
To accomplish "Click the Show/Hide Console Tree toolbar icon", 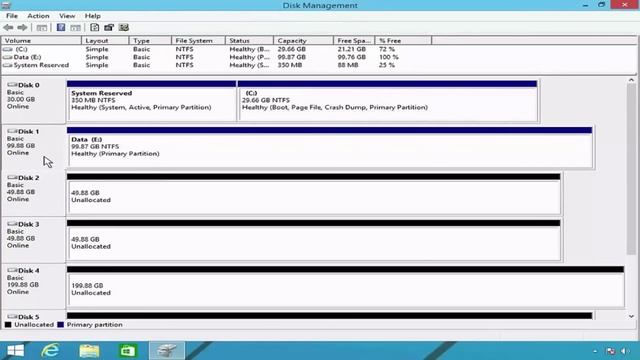I will coord(42,28).
